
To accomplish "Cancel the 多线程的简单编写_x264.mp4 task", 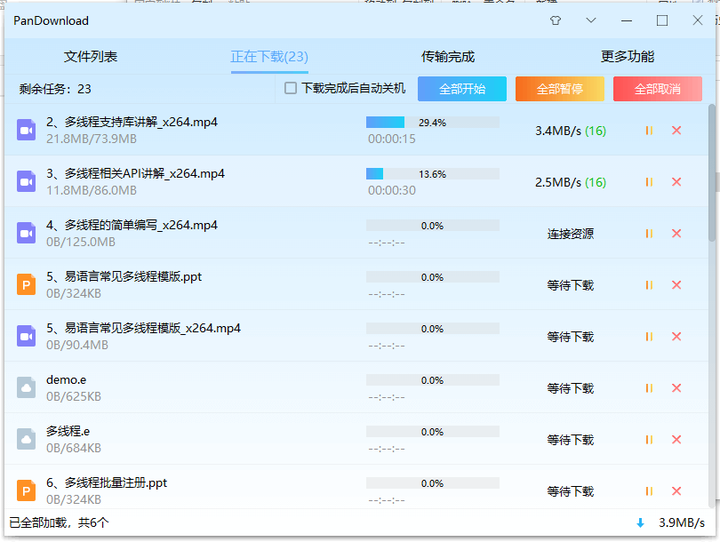I will coord(676,233).
